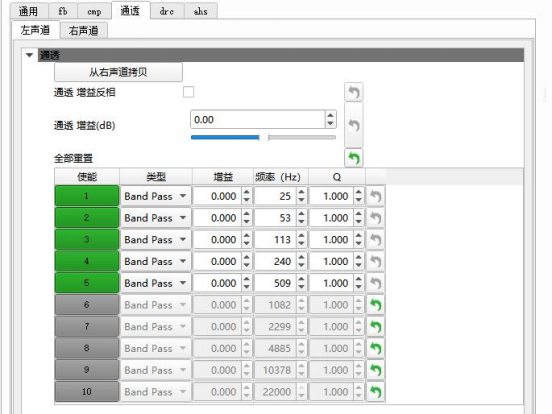Reset band 7 row with green undo icon
552x414 pixels.
[x=376, y=327]
